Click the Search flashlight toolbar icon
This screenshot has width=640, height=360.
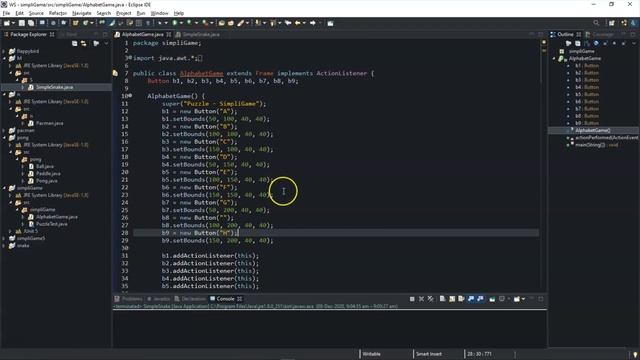pyautogui.click(x=240, y=23)
